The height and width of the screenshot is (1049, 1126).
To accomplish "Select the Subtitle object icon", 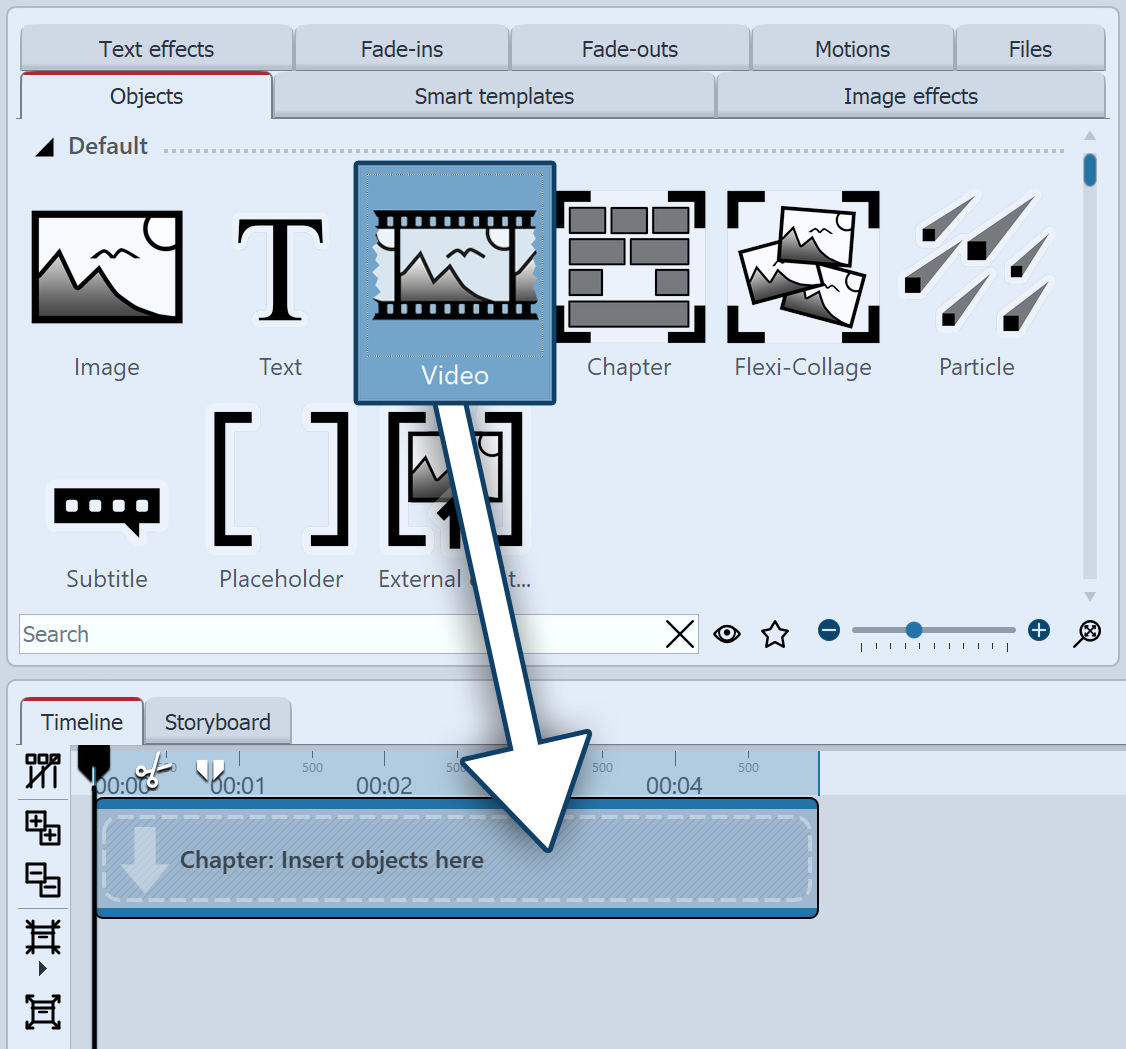I will point(107,510).
